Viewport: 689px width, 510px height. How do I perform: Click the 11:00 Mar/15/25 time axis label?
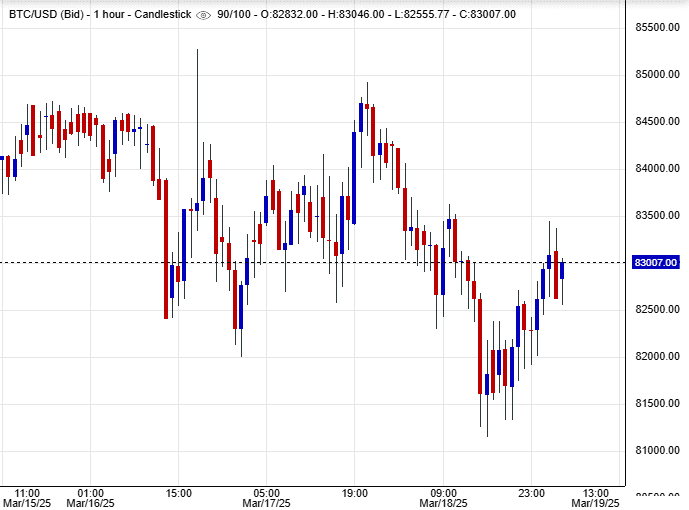(x=27, y=498)
